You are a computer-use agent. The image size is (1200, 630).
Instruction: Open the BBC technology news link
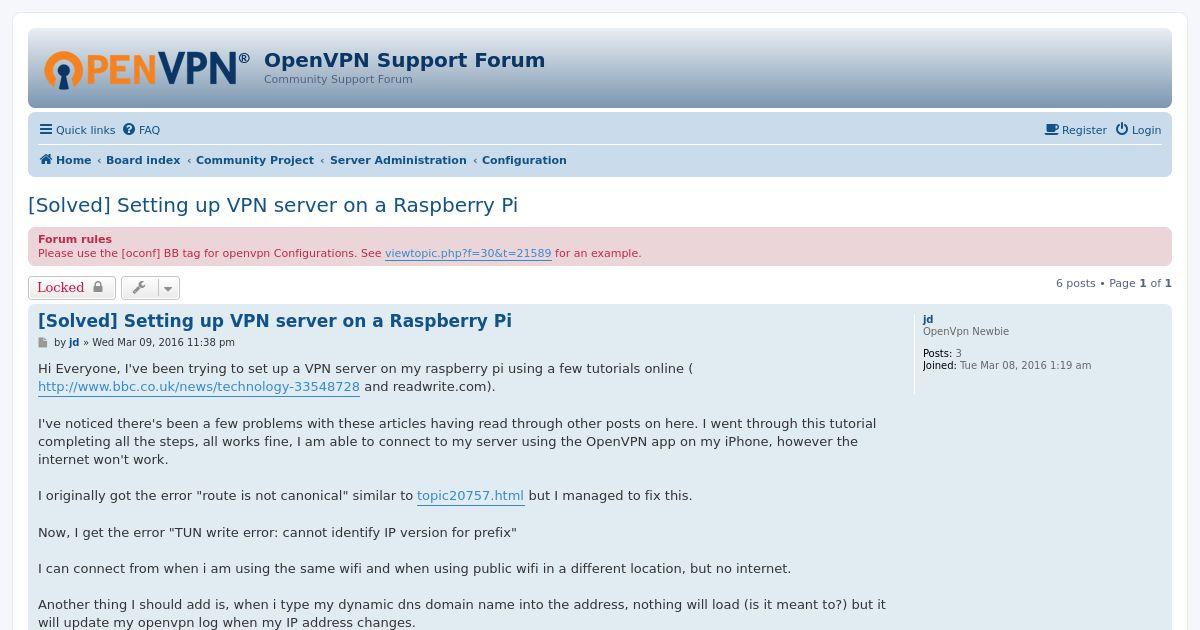click(x=199, y=387)
